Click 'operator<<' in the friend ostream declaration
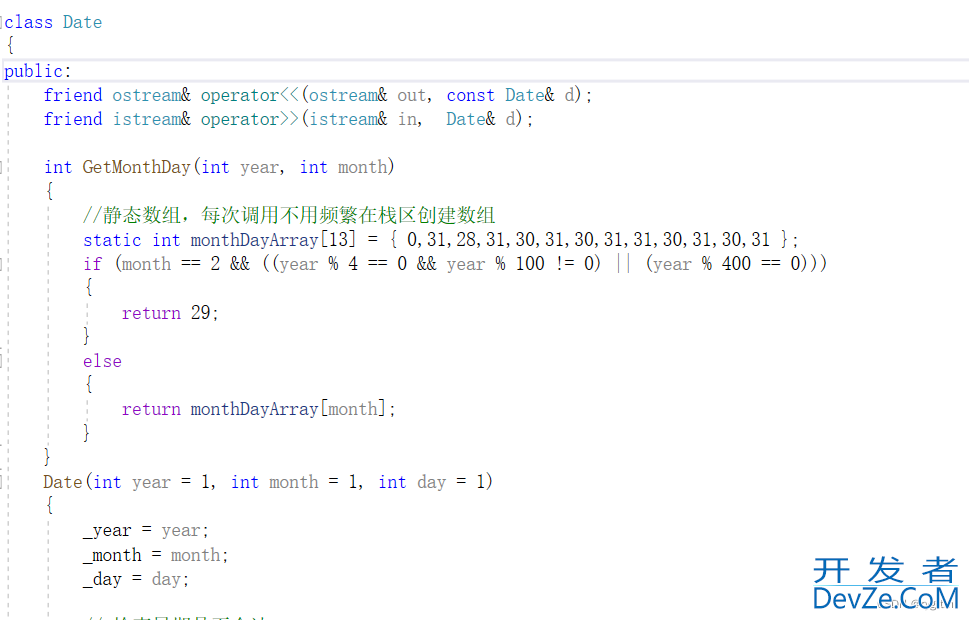The width and height of the screenshot is (969, 620). 250,95
